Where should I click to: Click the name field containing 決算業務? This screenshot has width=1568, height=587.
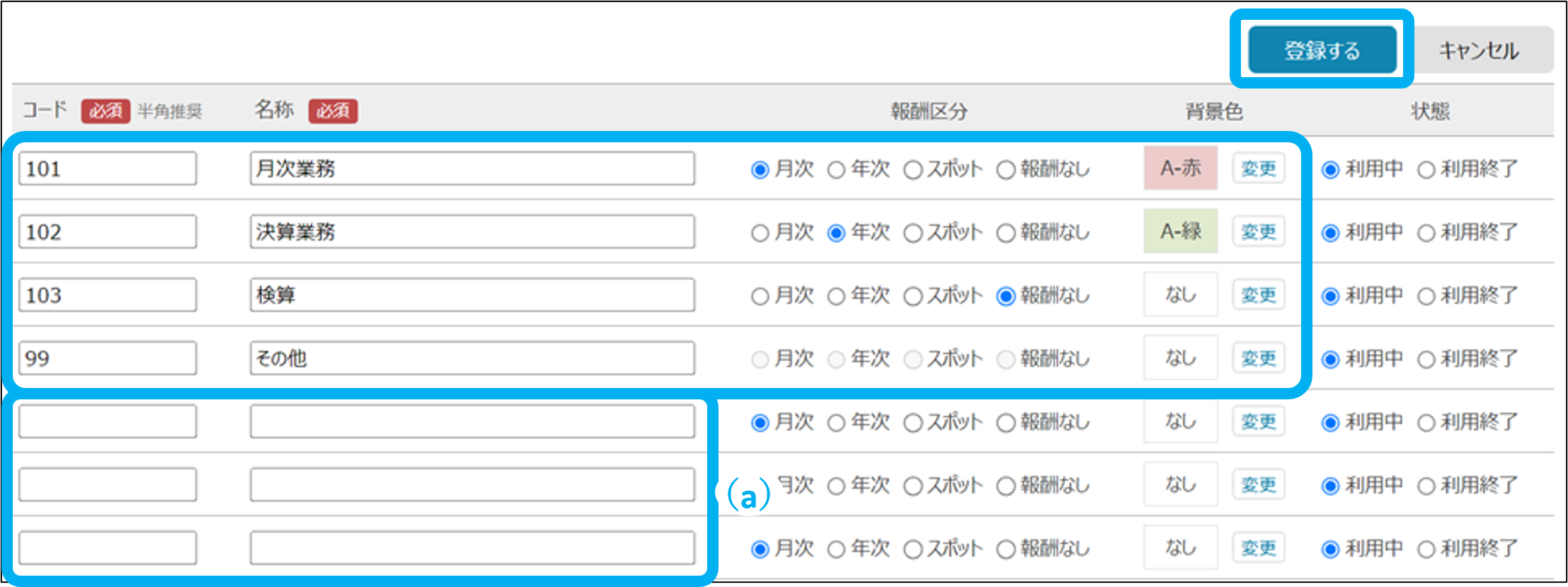[471, 232]
